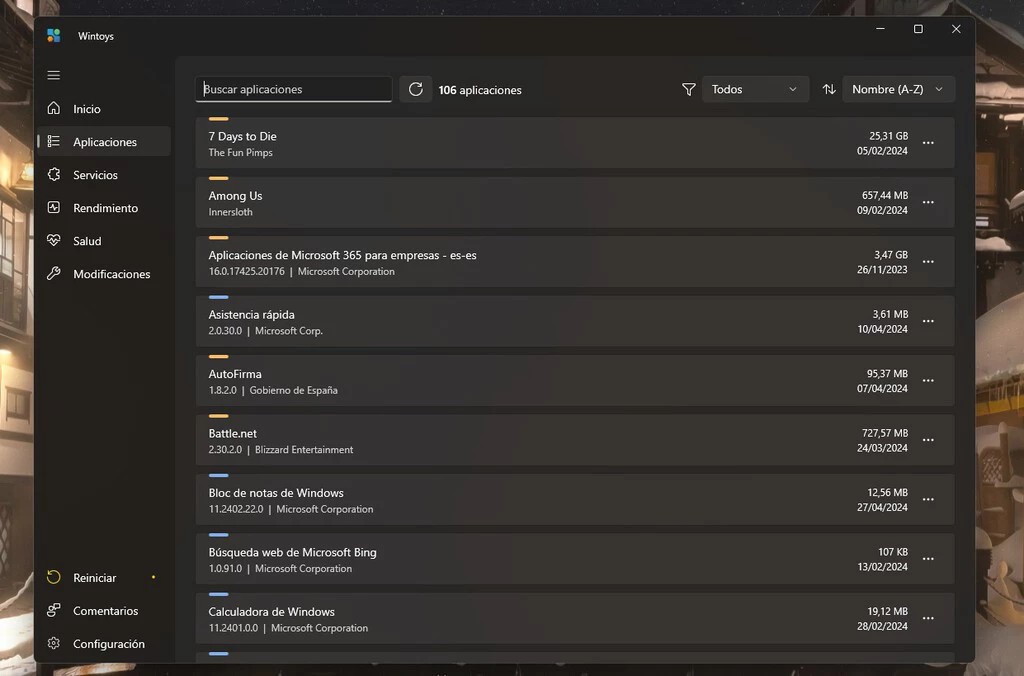
Task: Select Búsqueda web de Microsoft Bing
Action: pos(575,559)
